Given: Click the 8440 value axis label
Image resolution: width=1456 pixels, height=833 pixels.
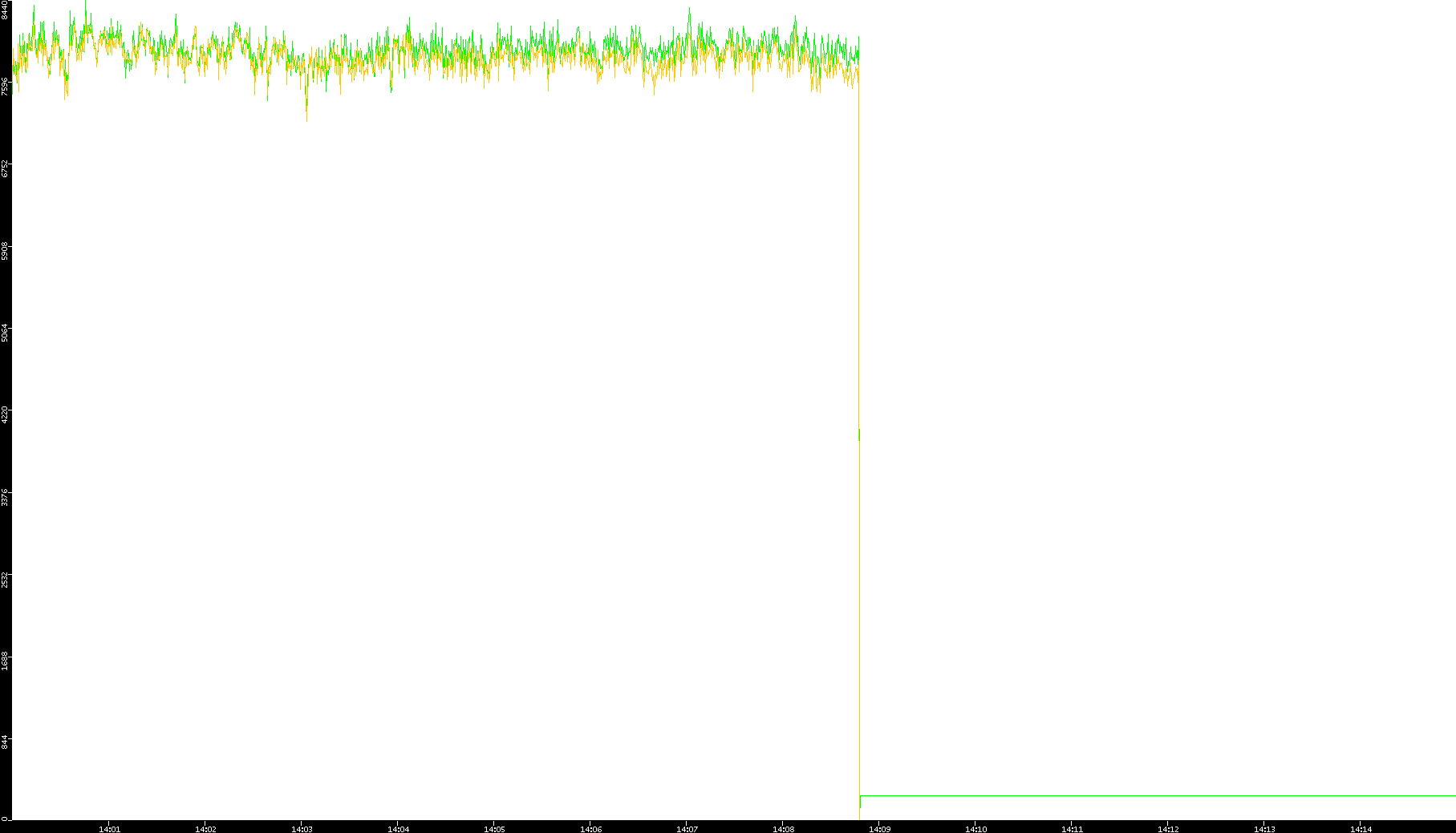Looking at the screenshot, I should tap(5, 10).
